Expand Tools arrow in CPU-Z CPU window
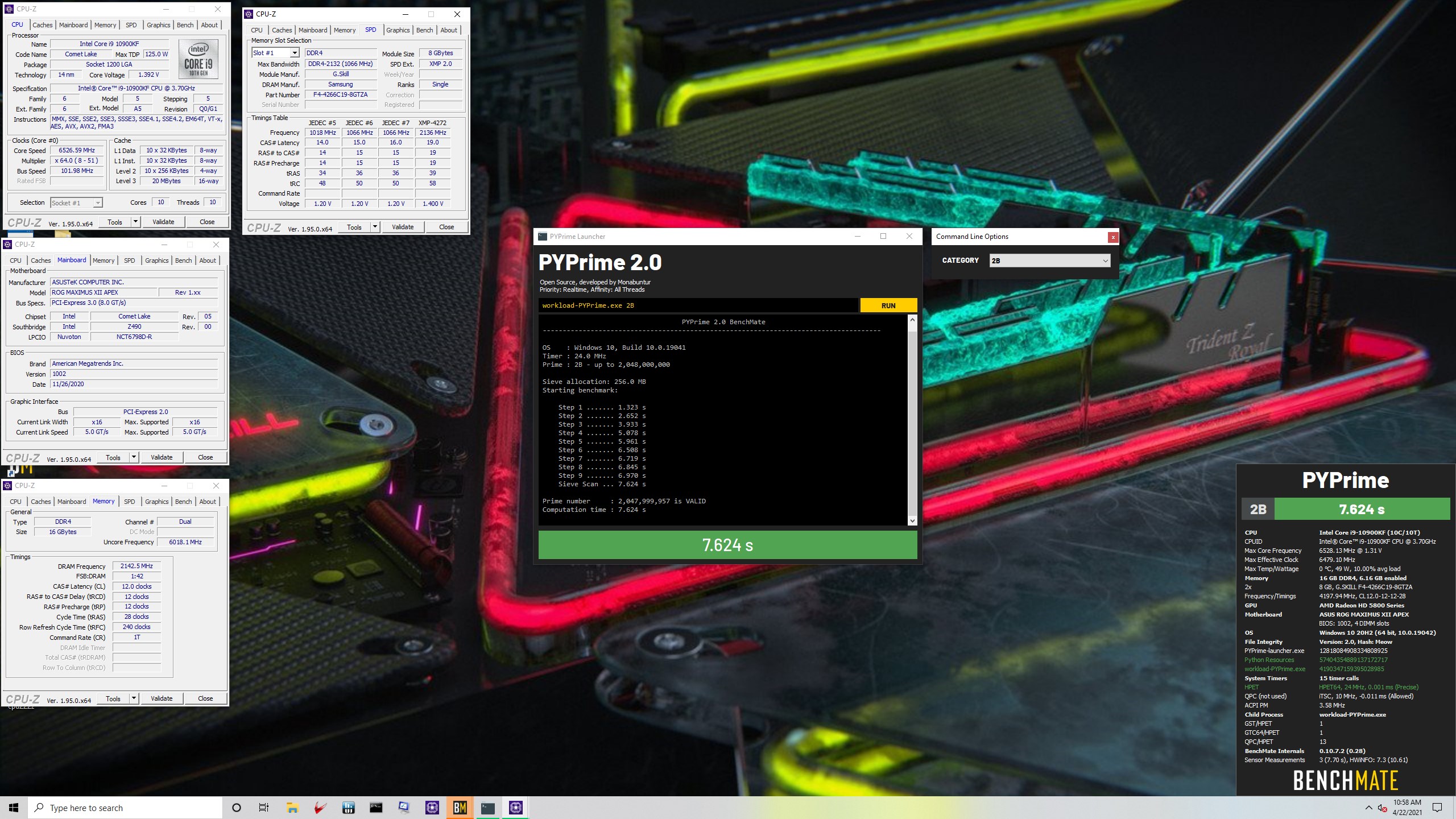 [135, 222]
